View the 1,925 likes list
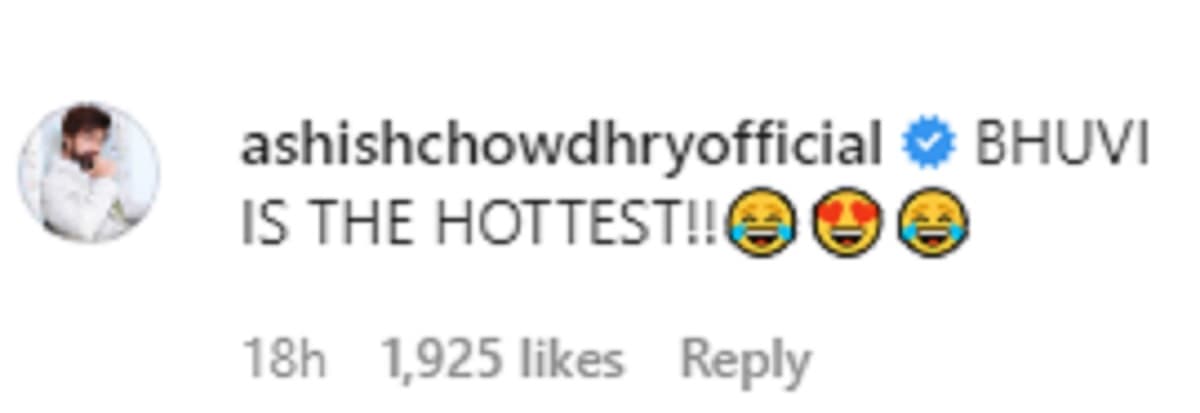This screenshot has width=1200, height=413. [x=503, y=358]
